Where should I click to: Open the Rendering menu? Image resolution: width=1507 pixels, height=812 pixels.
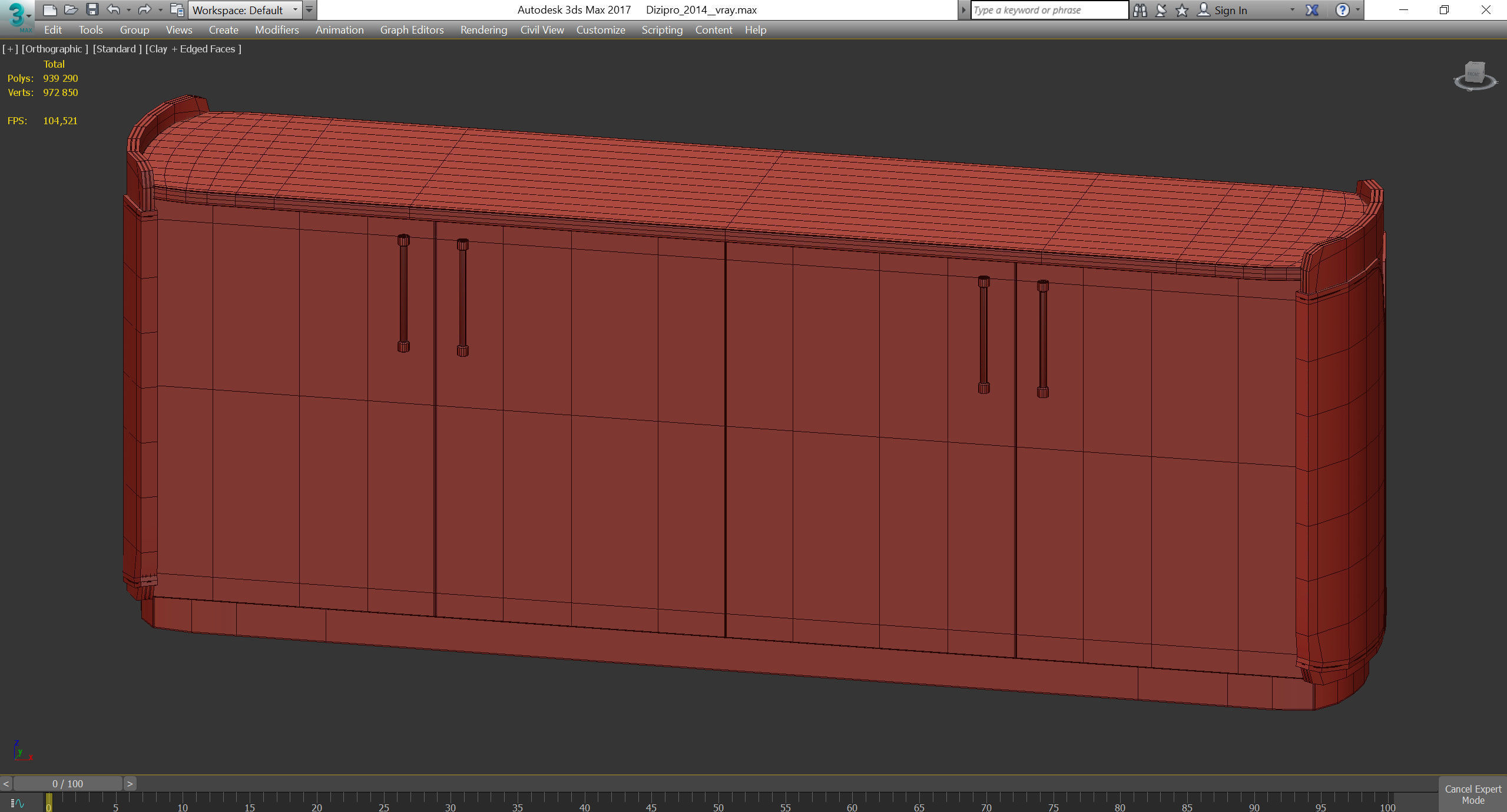(x=483, y=30)
